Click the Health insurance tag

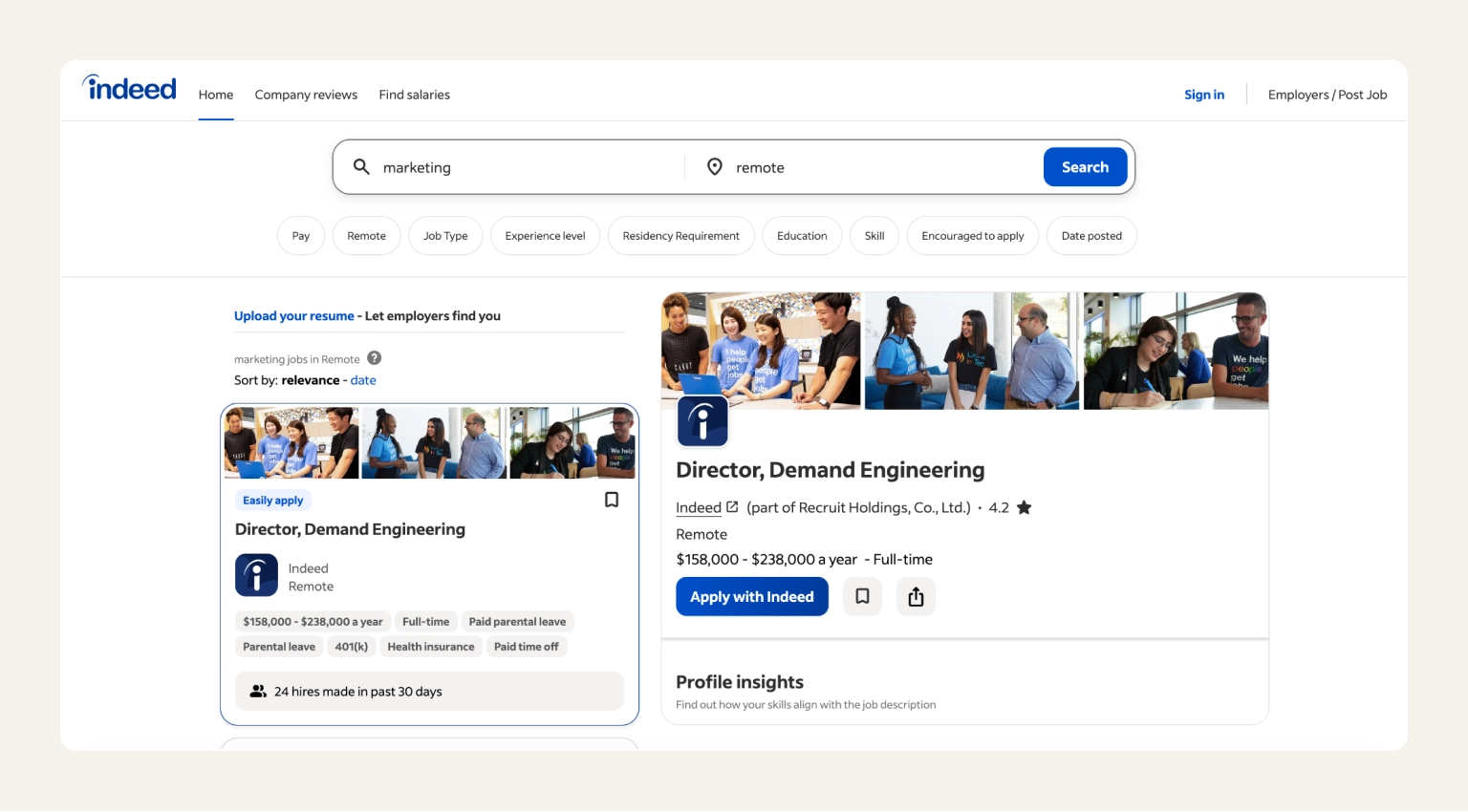tap(431, 647)
